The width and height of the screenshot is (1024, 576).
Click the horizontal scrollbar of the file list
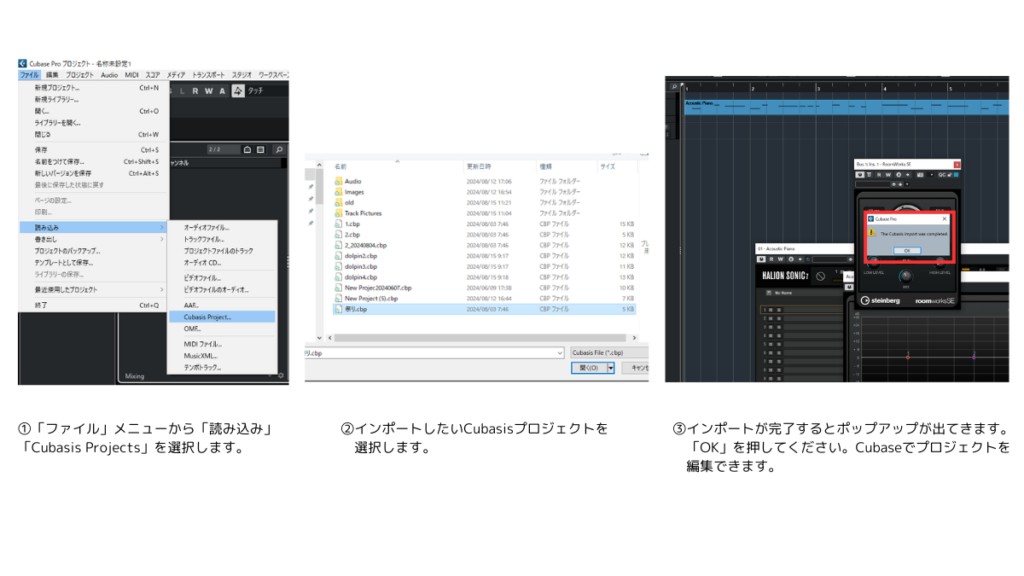481,338
